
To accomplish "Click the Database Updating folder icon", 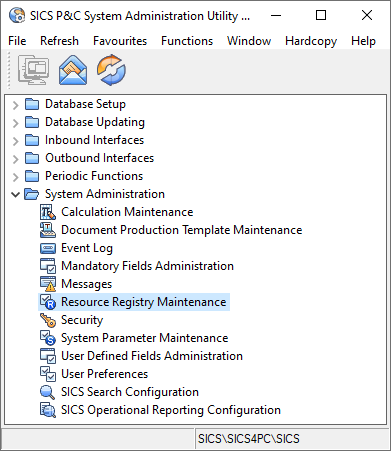I will tap(32, 122).
